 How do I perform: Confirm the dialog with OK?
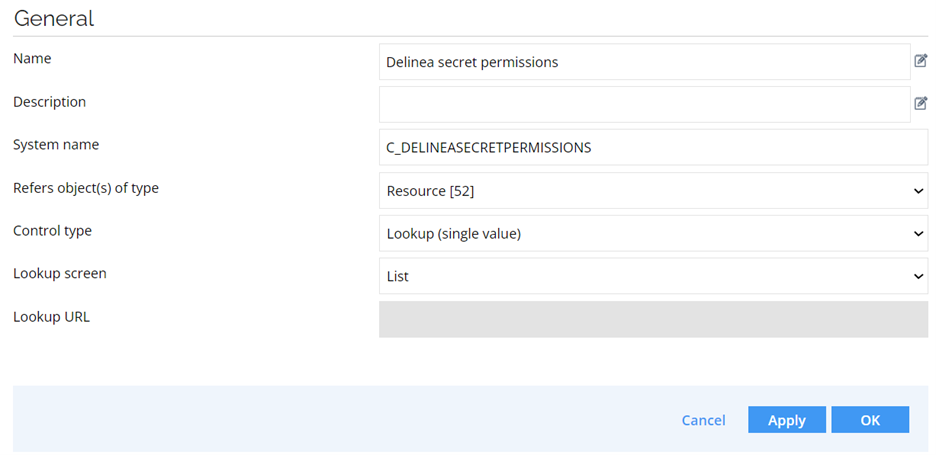click(x=870, y=420)
